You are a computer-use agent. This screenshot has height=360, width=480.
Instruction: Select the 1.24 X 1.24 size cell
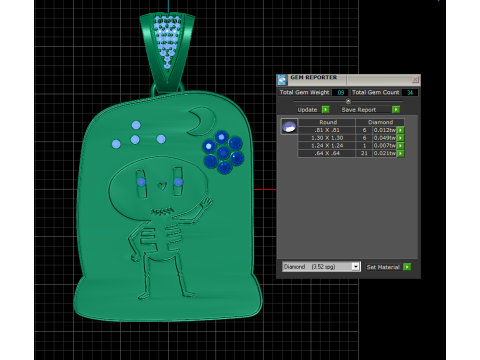click(x=327, y=145)
